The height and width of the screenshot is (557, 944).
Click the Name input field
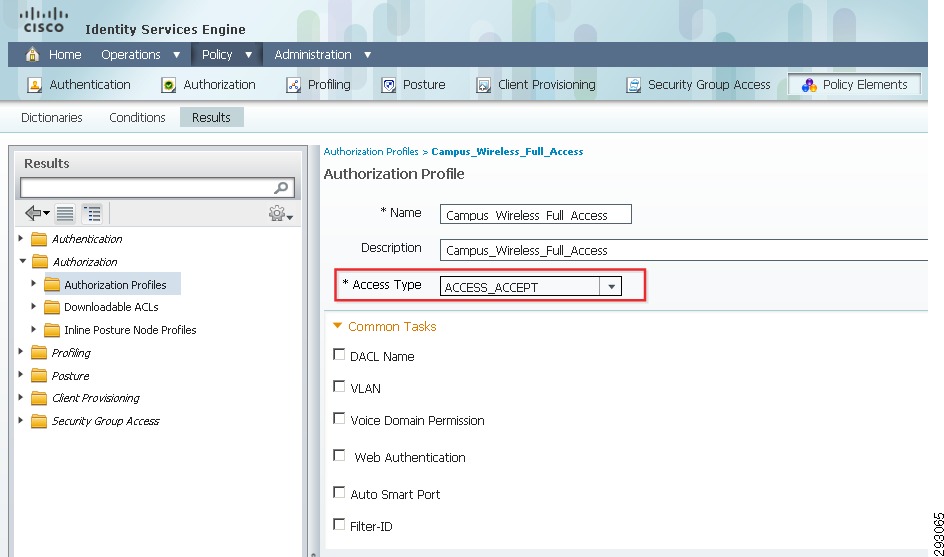pos(536,214)
